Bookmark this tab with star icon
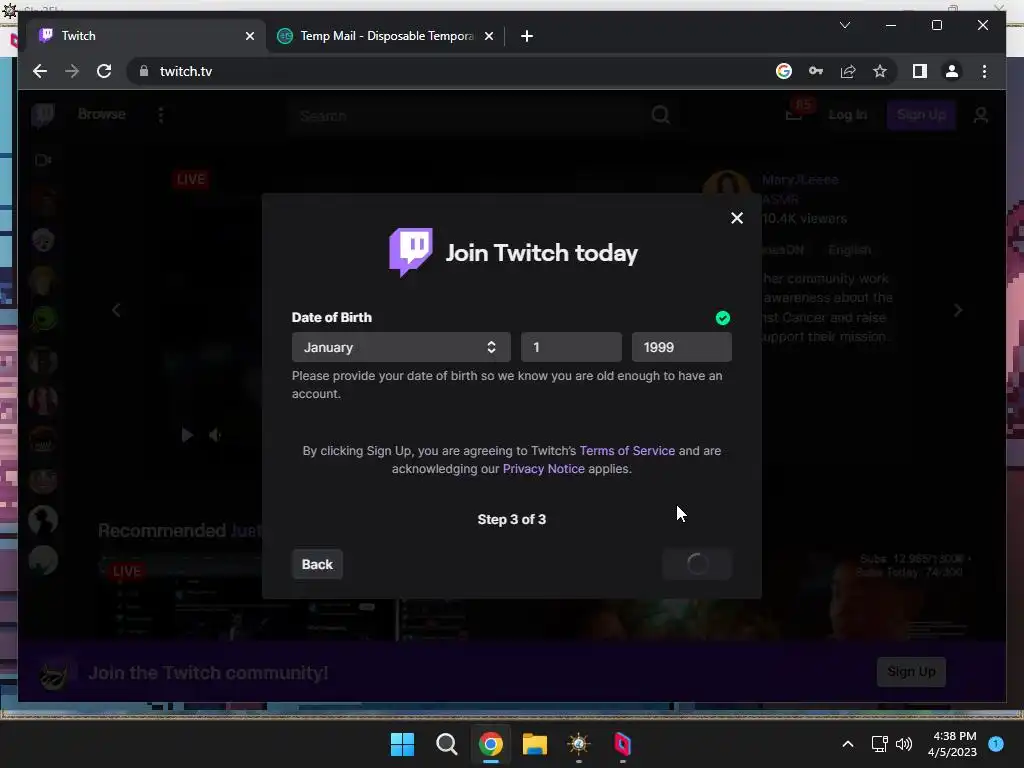This screenshot has height=768, width=1024. 880,71
